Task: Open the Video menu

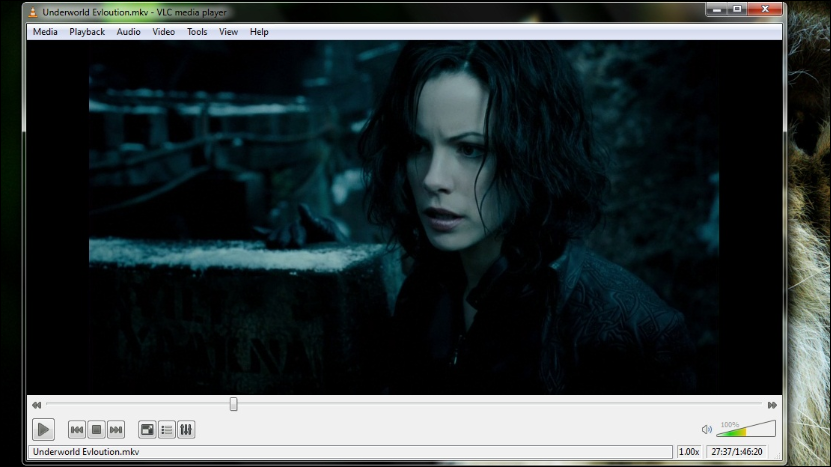Action: pyautogui.click(x=163, y=32)
